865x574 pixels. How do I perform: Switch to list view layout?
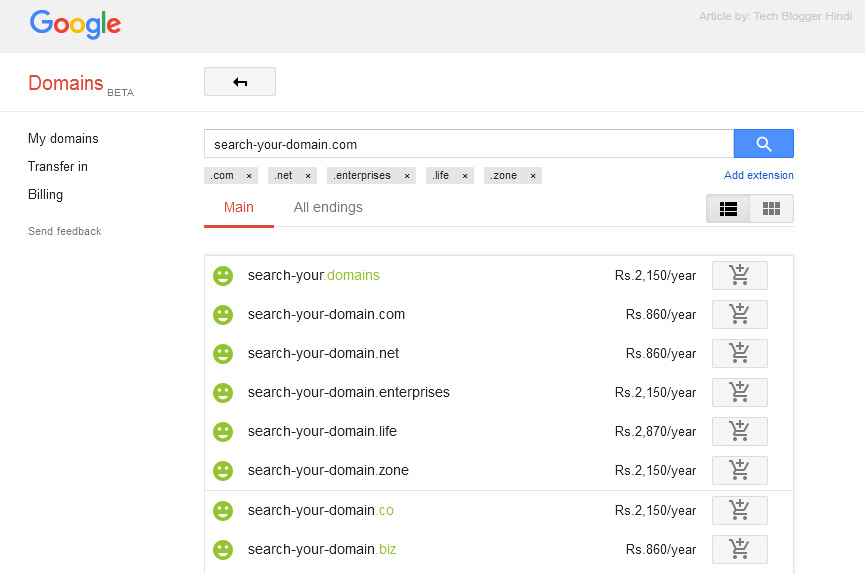click(x=728, y=209)
